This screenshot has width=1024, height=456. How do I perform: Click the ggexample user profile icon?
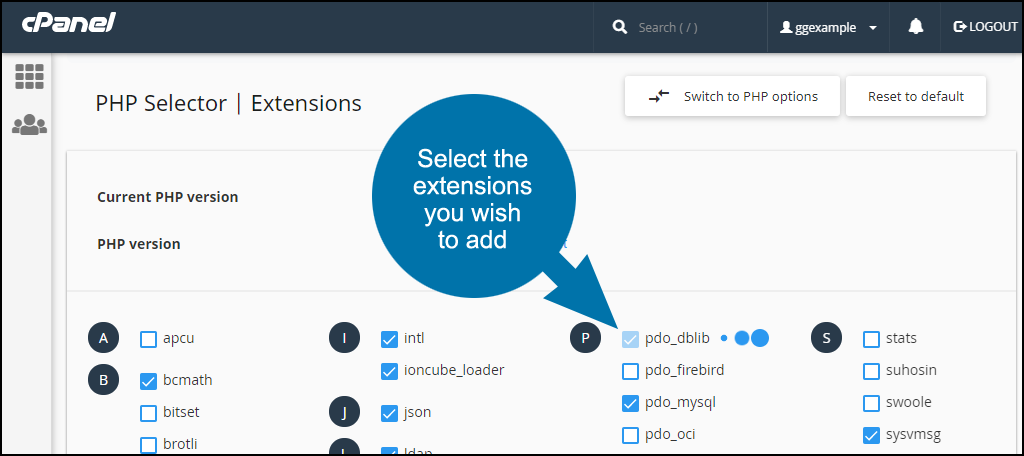tap(787, 27)
